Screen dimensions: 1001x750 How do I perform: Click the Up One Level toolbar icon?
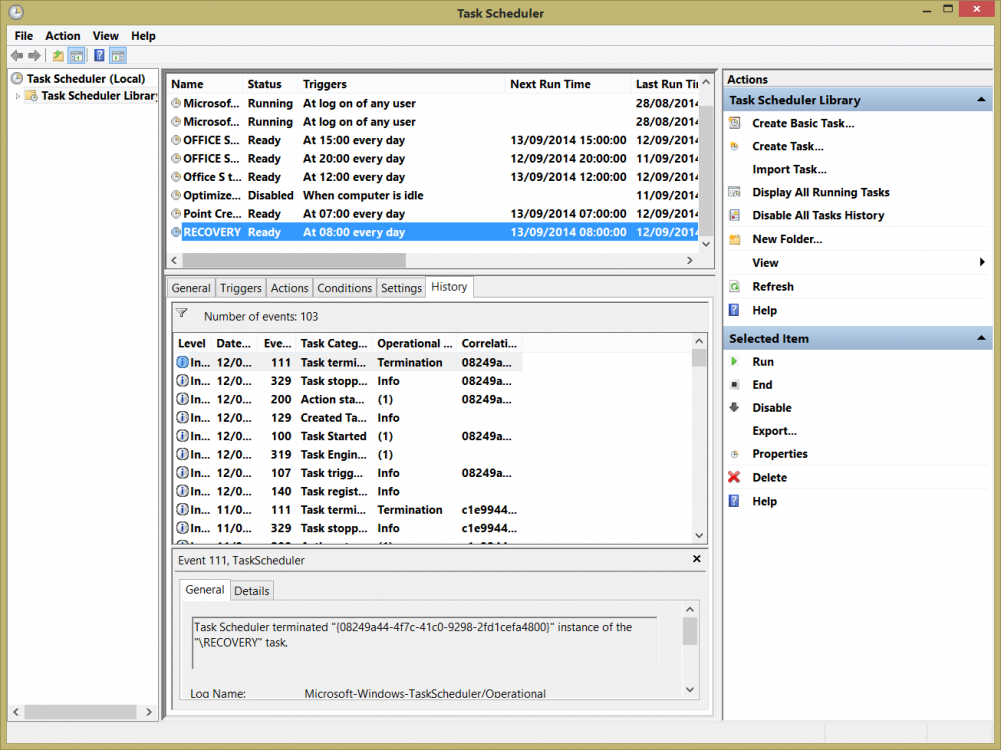(58, 56)
